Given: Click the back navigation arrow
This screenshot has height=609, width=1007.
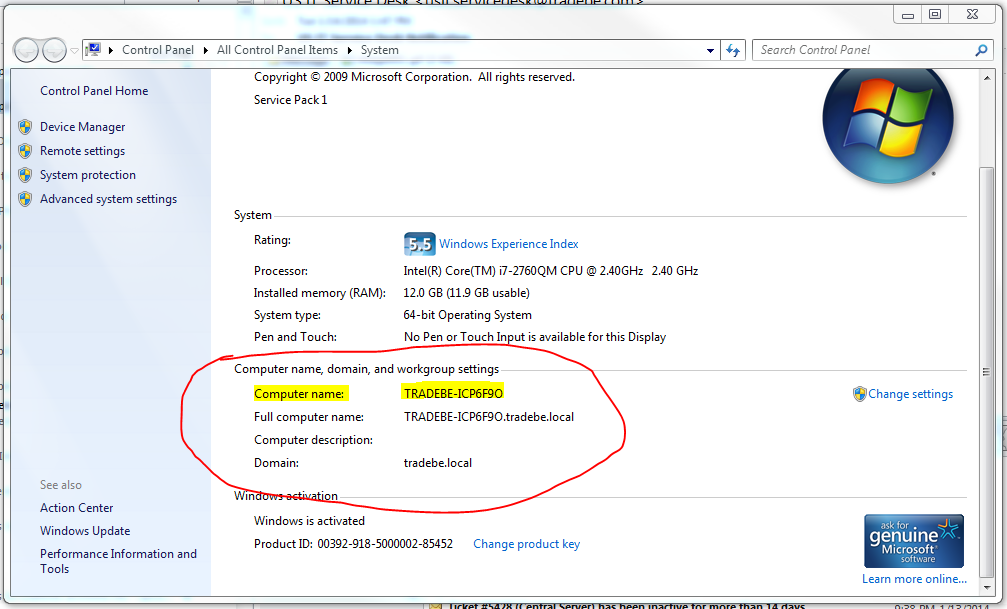Looking at the screenshot, I should 26,49.
